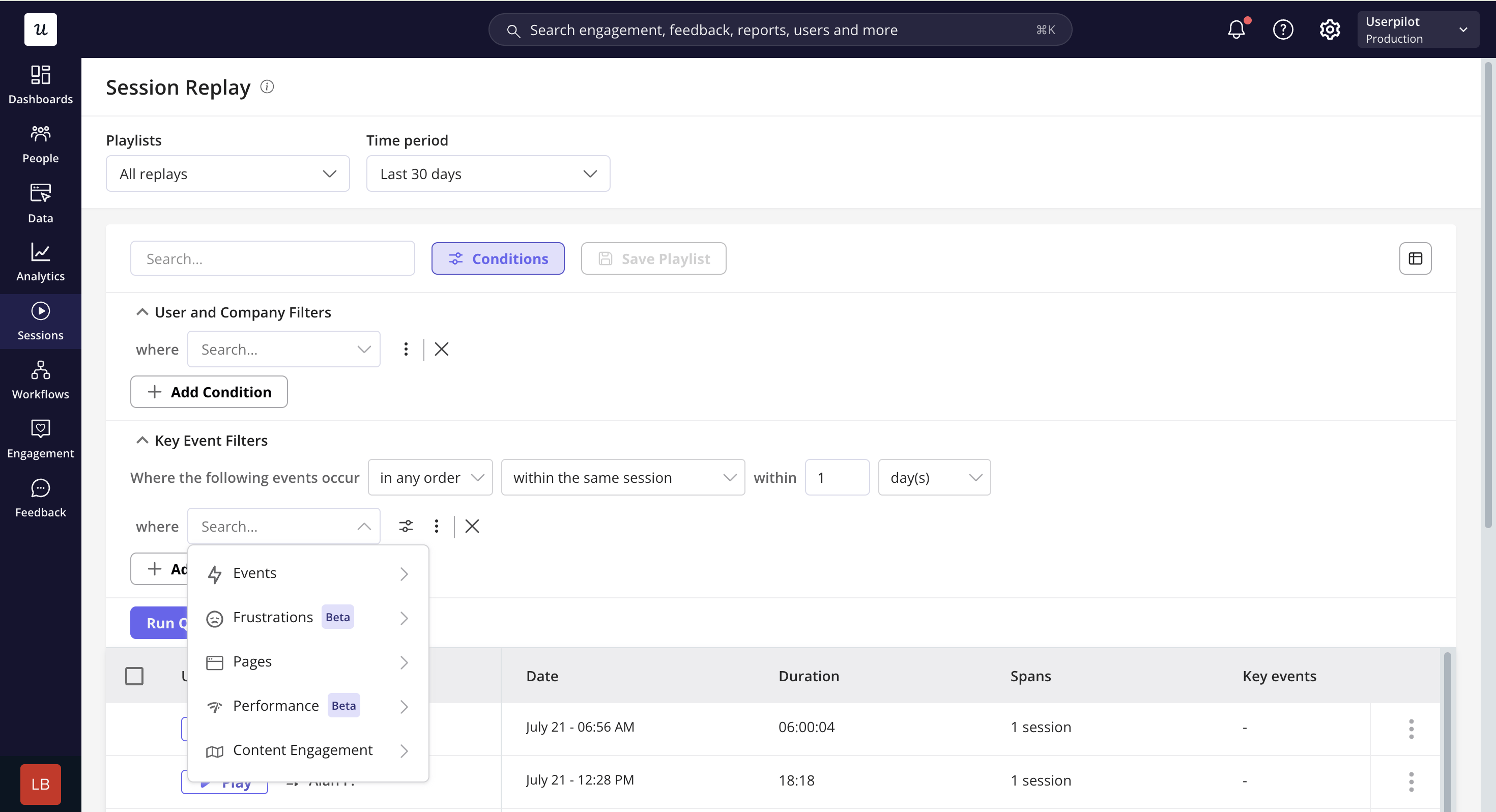Image resolution: width=1496 pixels, height=812 pixels.
Task: Expand the 'Last 30 days' time period dropdown
Action: [x=488, y=173]
